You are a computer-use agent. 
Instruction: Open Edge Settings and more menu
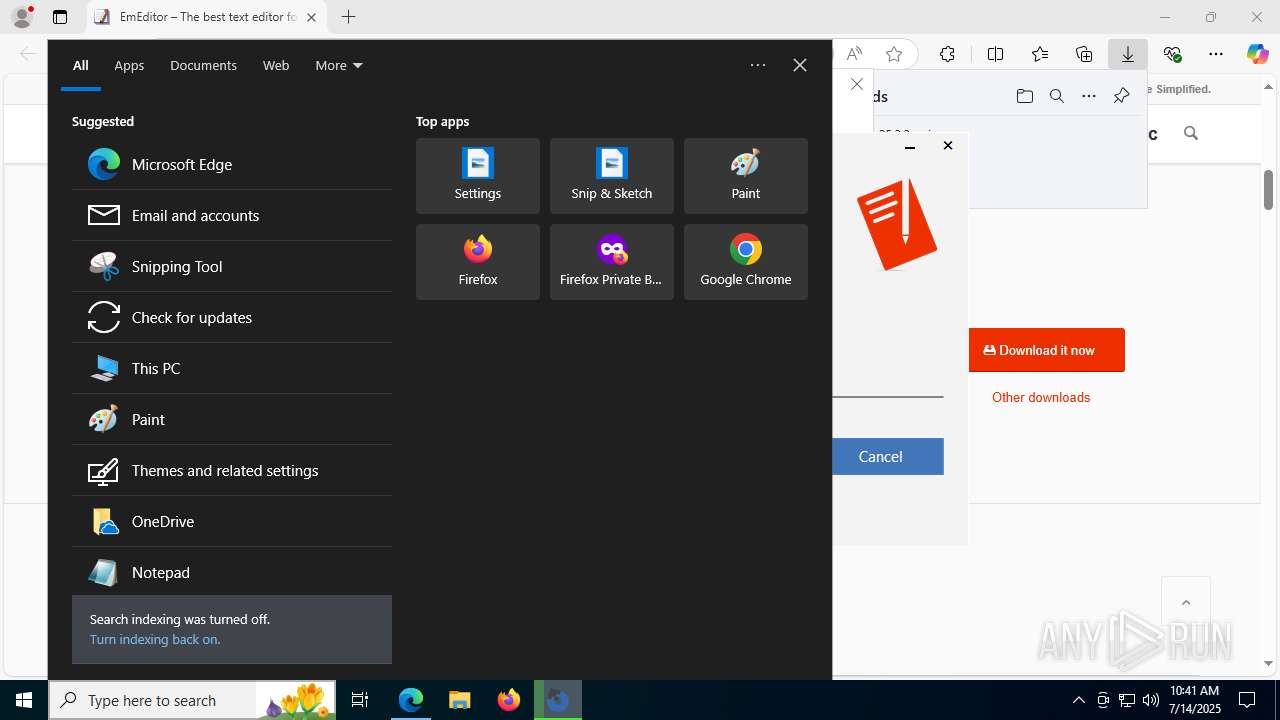(1216, 54)
